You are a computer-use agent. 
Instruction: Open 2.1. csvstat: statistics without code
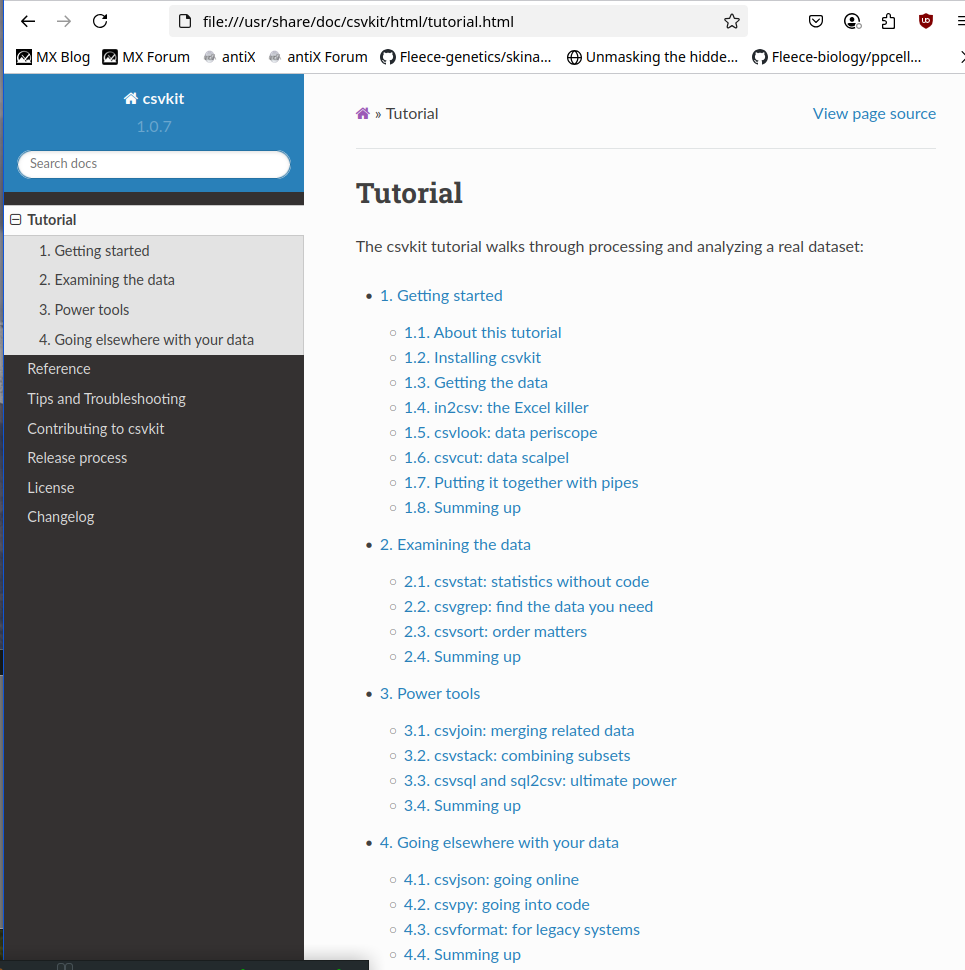tap(526, 582)
